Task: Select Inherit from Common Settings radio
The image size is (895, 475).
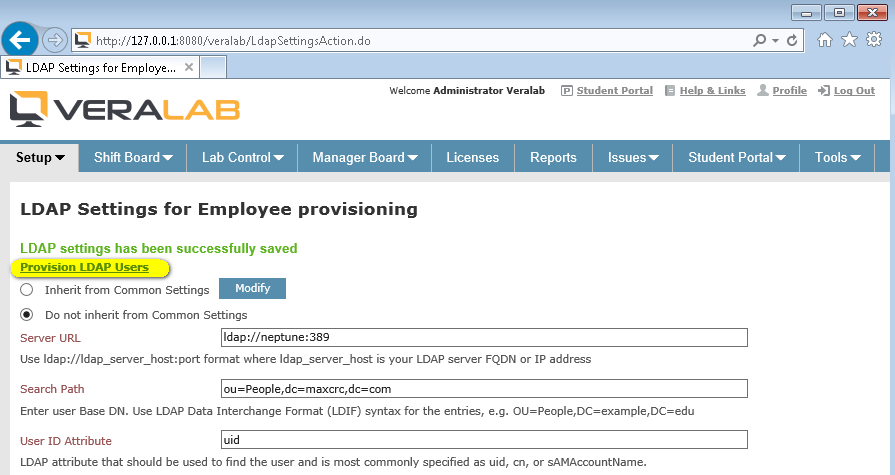Action: tap(26, 290)
